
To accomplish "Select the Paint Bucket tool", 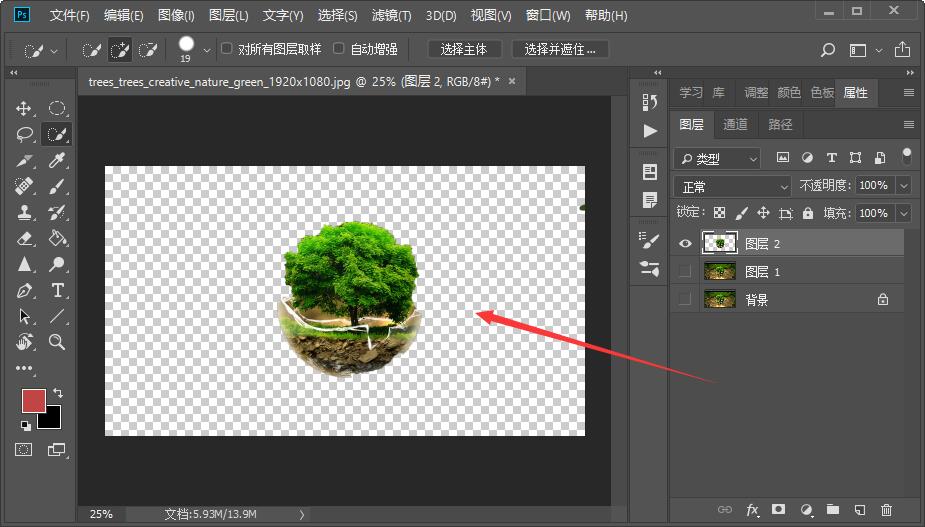I will (57, 238).
